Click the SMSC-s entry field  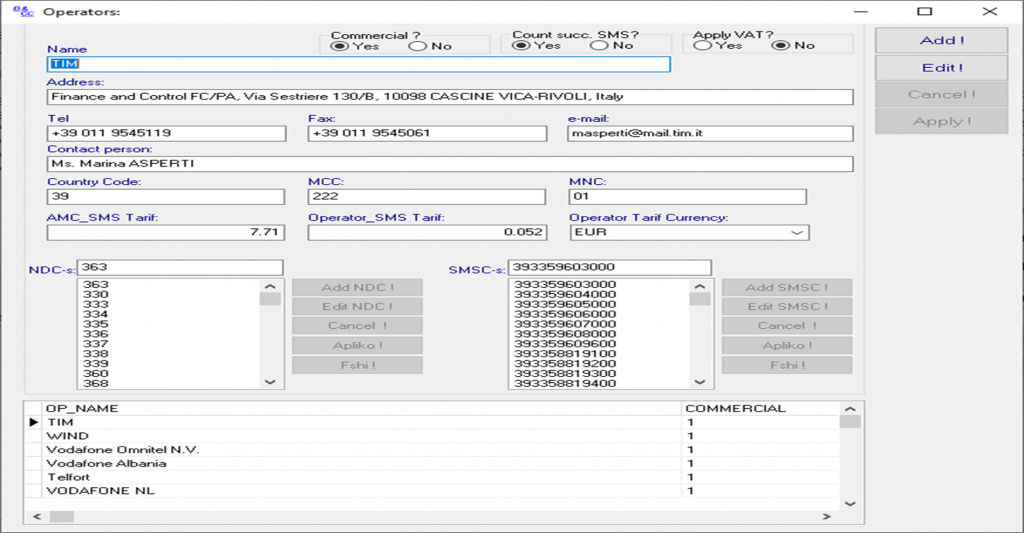(x=609, y=267)
